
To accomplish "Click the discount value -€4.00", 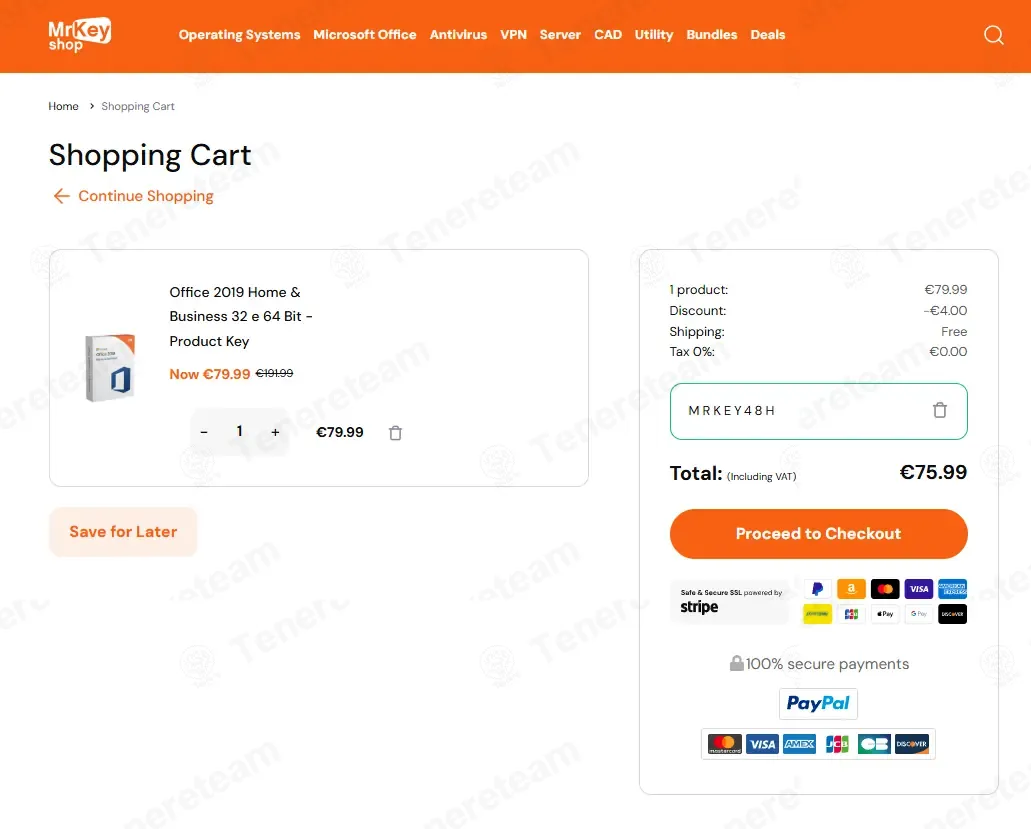I will [945, 310].
